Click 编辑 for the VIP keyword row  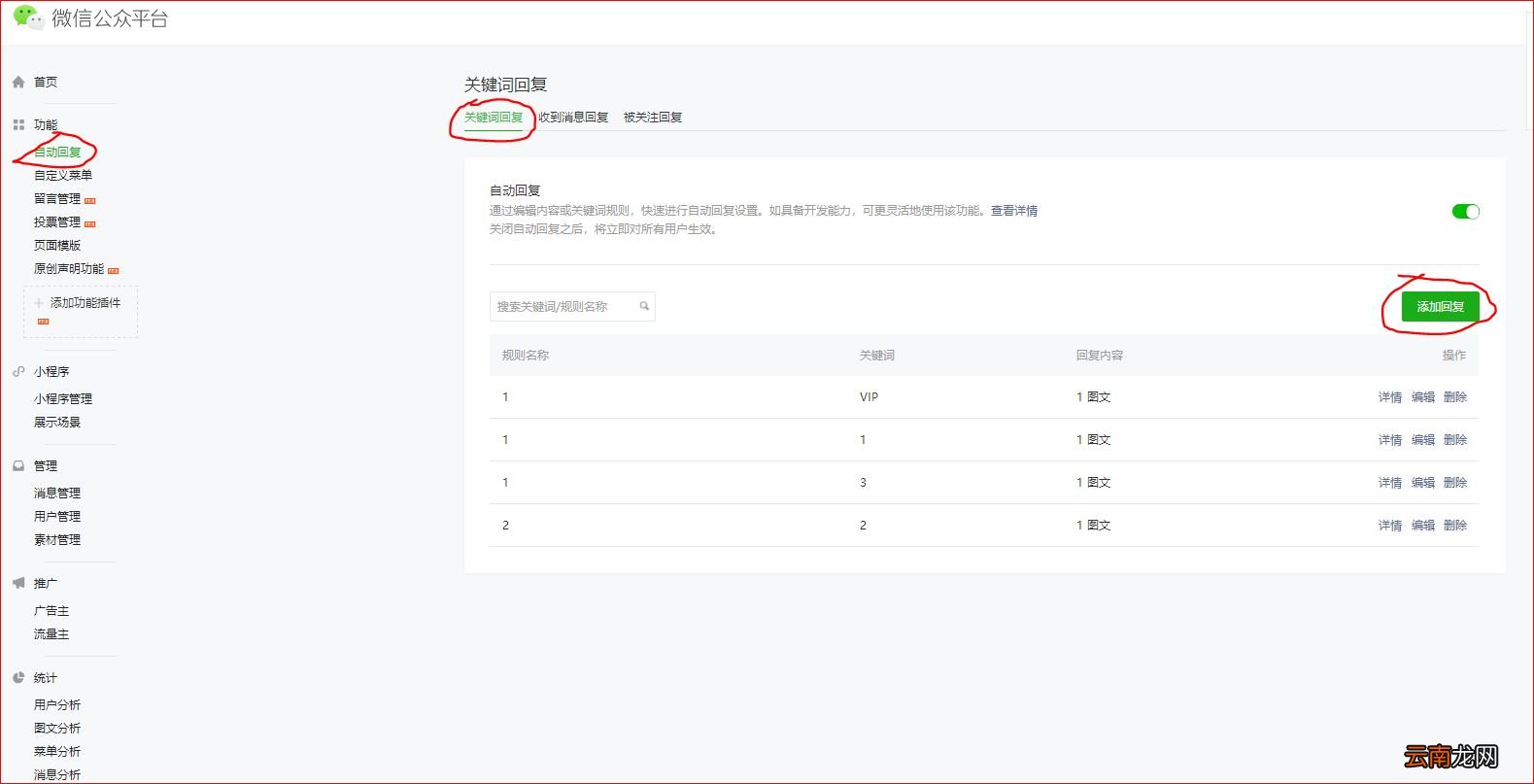(x=1423, y=397)
